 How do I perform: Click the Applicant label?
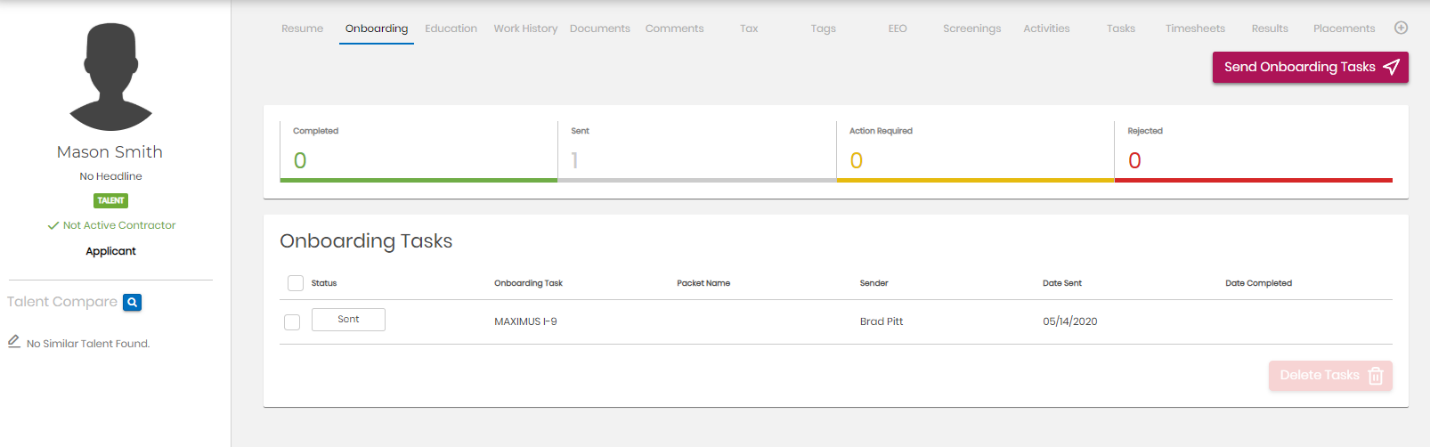110,251
